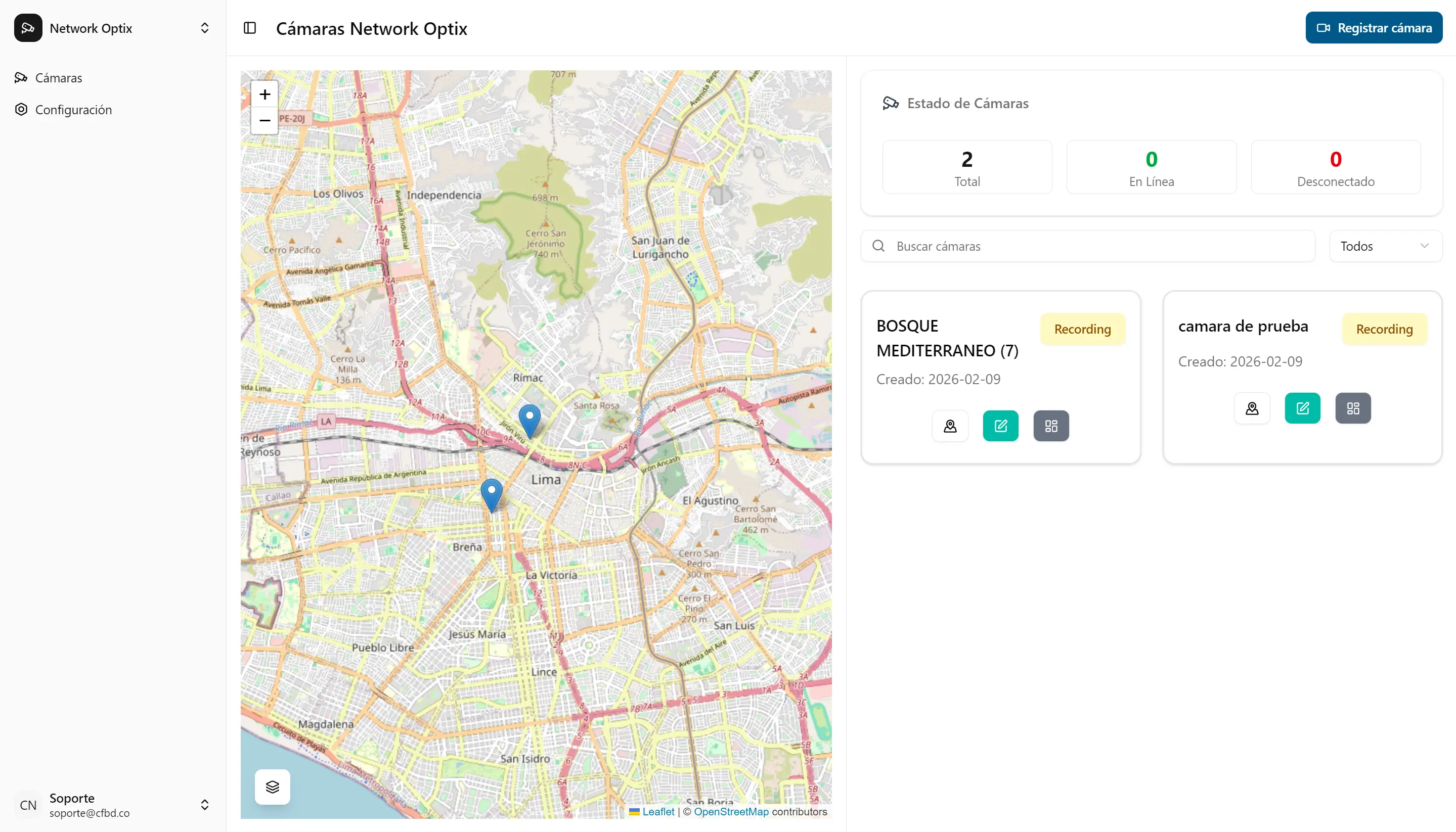Click the zoom in control on the map
The image size is (1456, 832).
click(x=264, y=95)
